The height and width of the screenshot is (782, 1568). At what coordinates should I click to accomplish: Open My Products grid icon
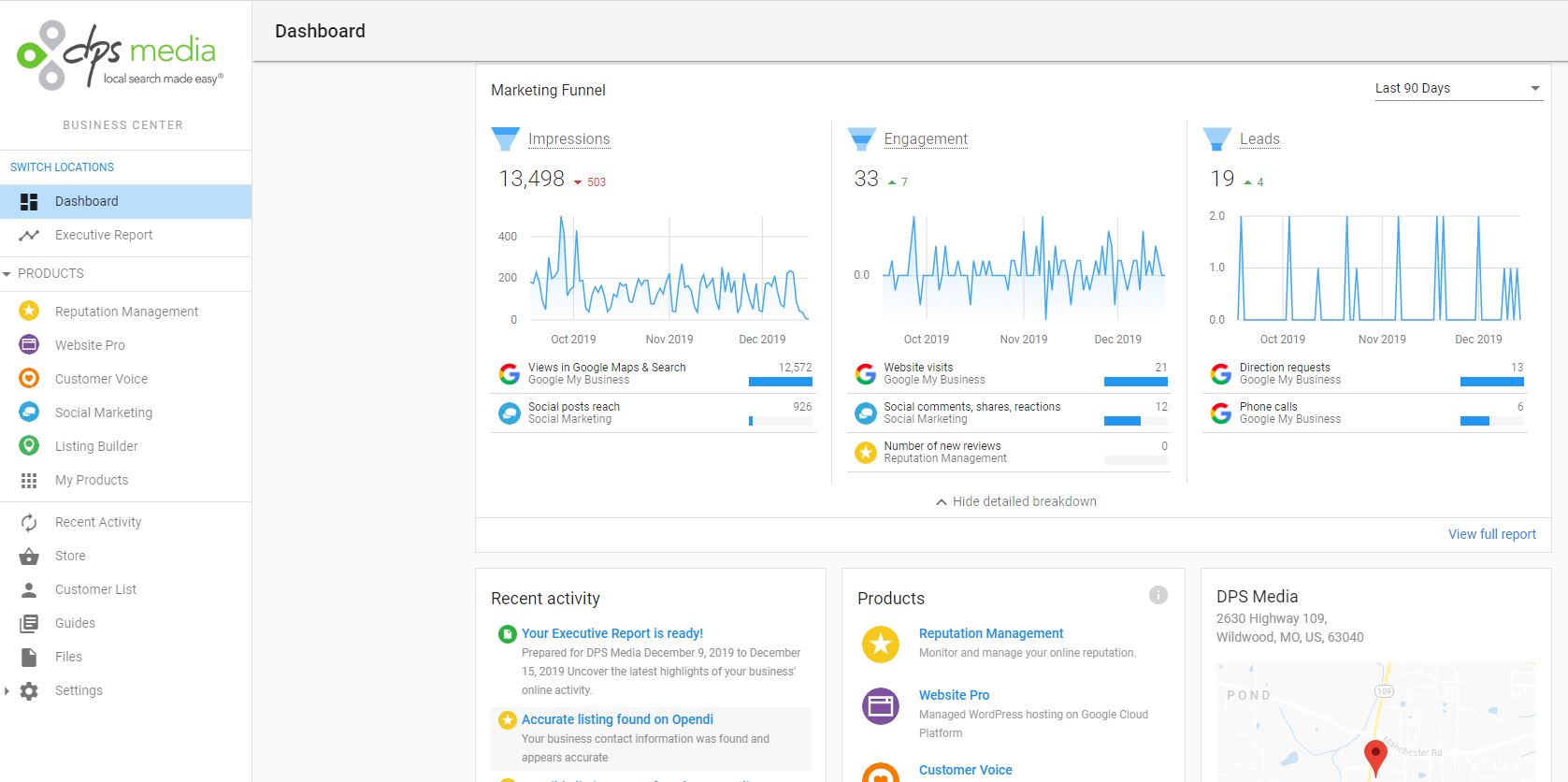click(29, 480)
